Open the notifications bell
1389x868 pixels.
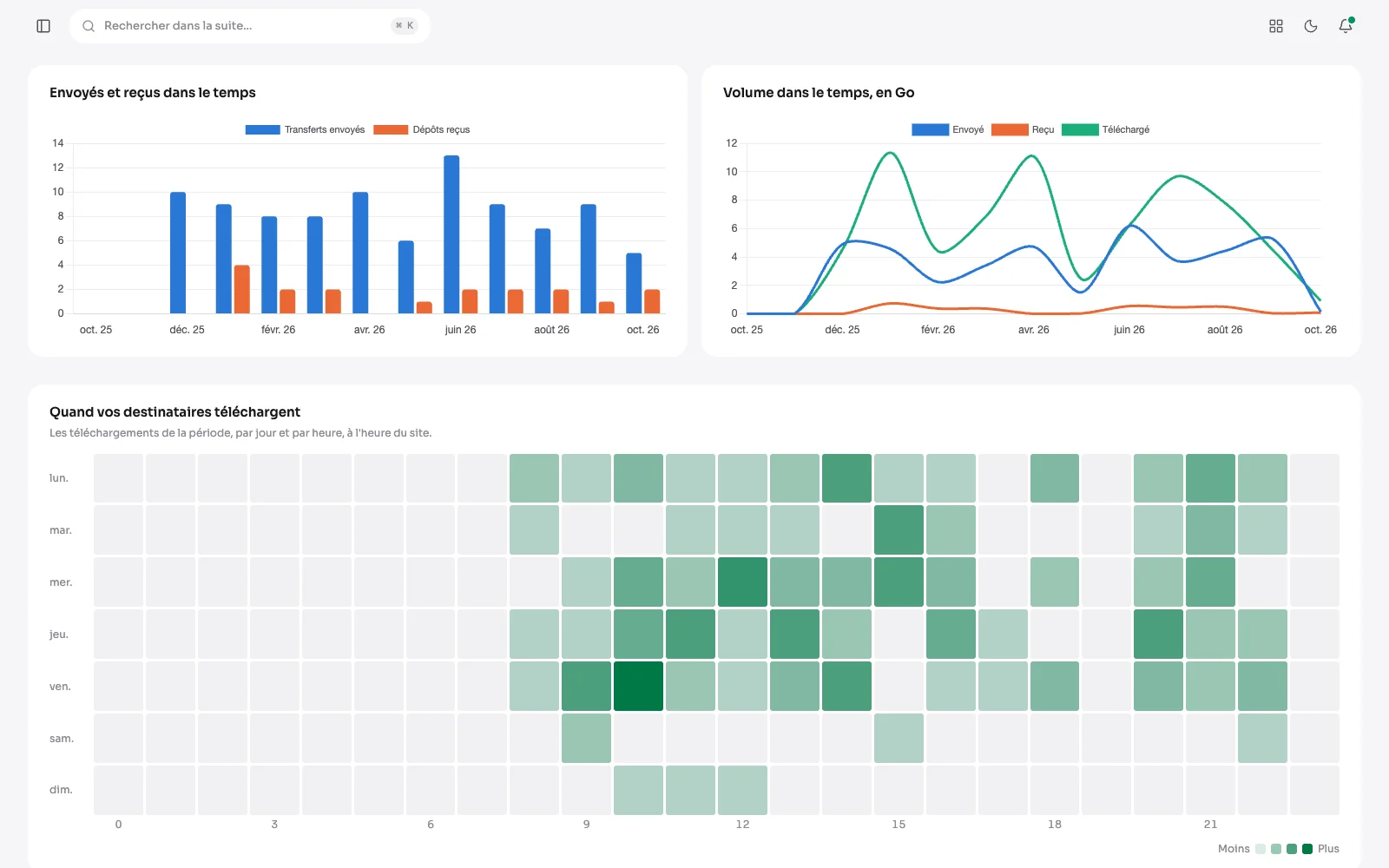[1346, 26]
